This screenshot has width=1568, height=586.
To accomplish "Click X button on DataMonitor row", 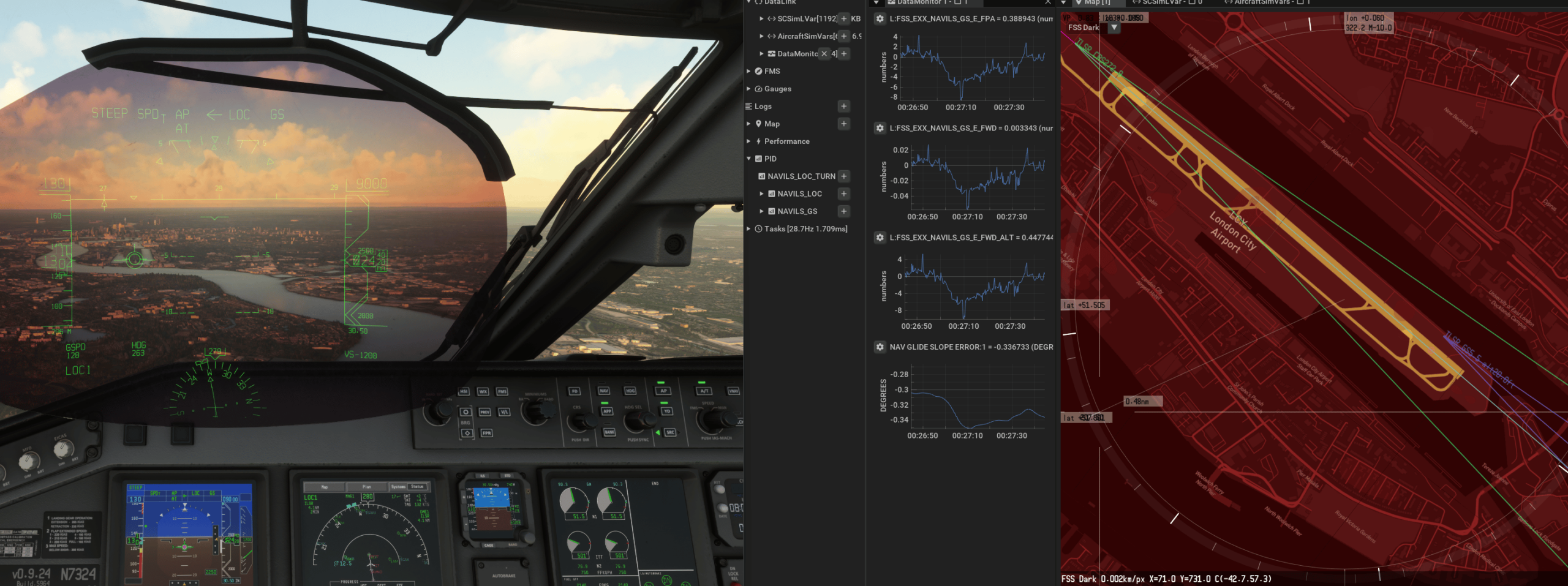I will (x=824, y=54).
